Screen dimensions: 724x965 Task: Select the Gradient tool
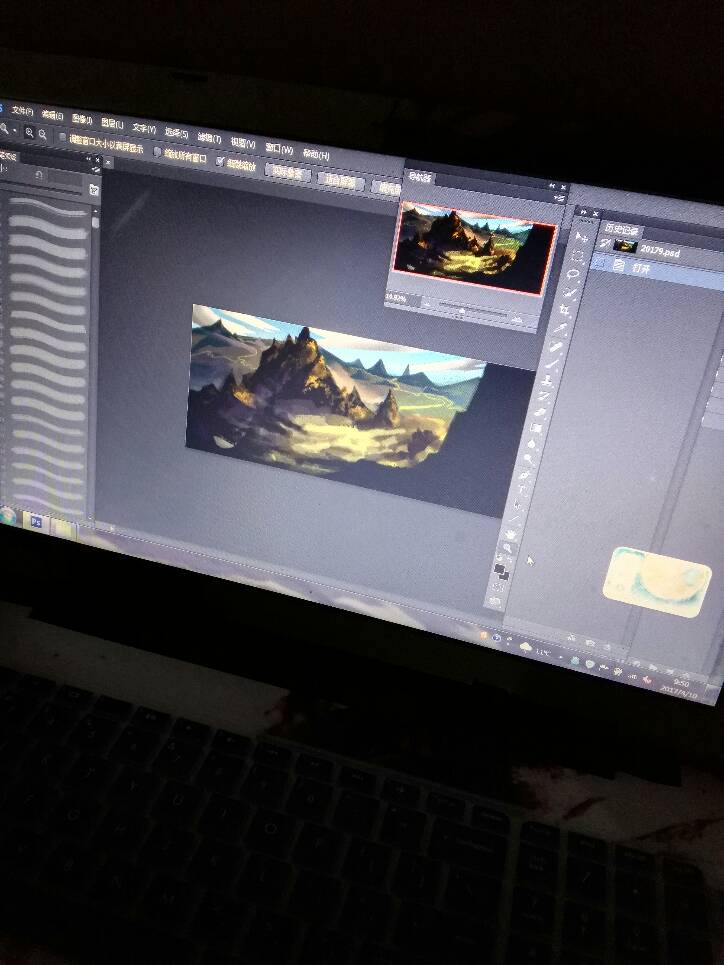[x=536, y=428]
